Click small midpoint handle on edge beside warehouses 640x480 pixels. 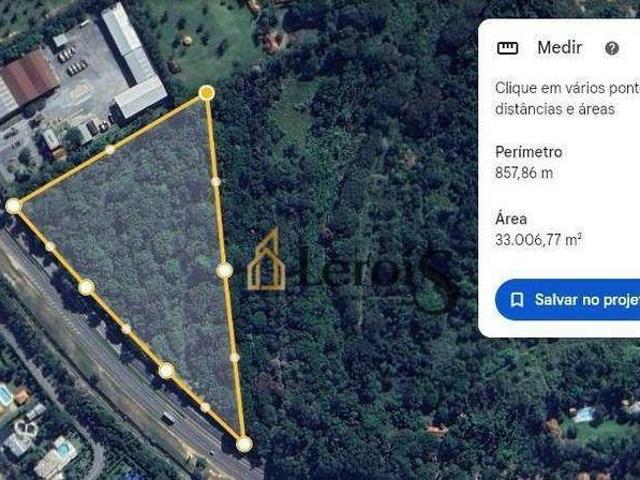(110, 149)
